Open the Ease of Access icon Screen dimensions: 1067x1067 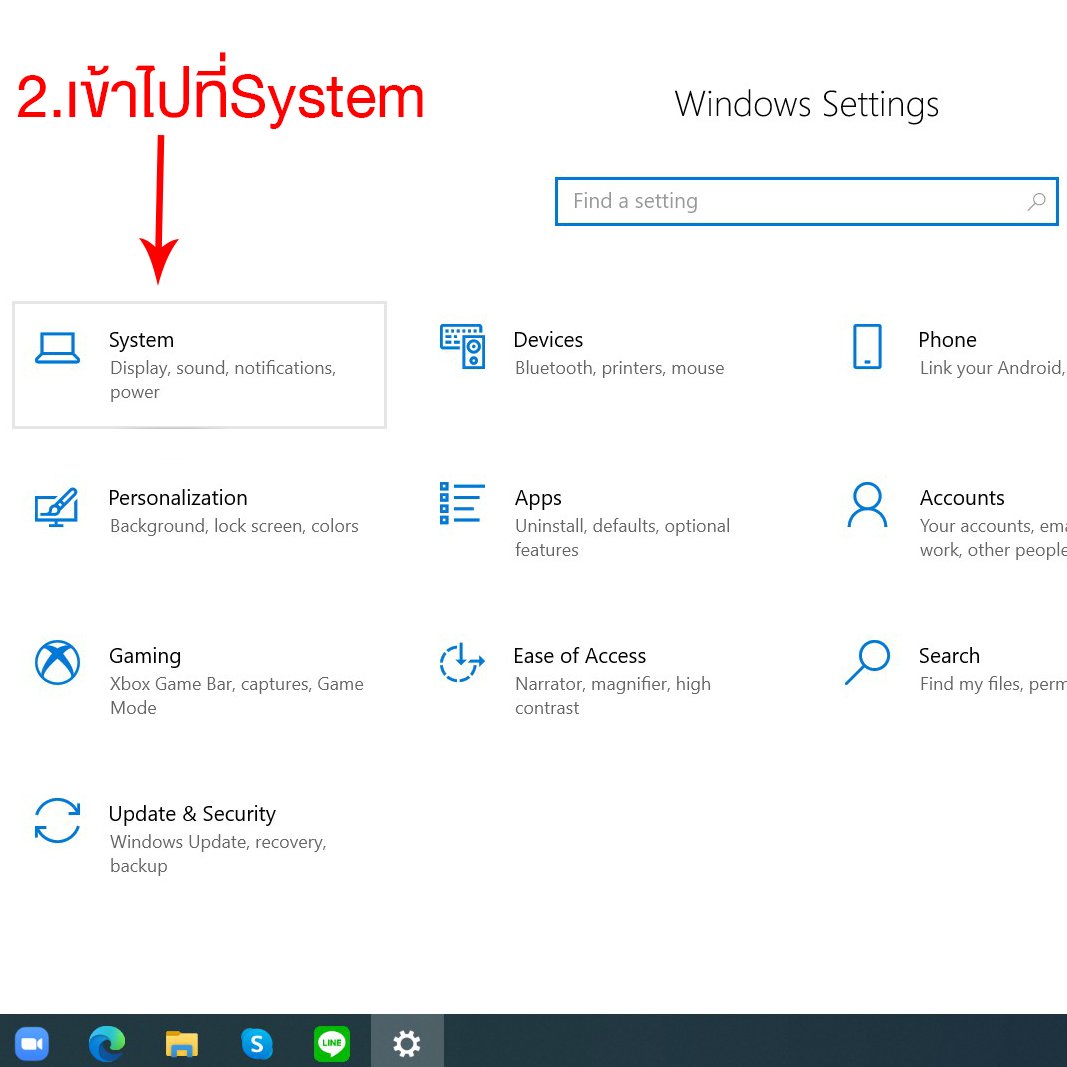(462, 662)
